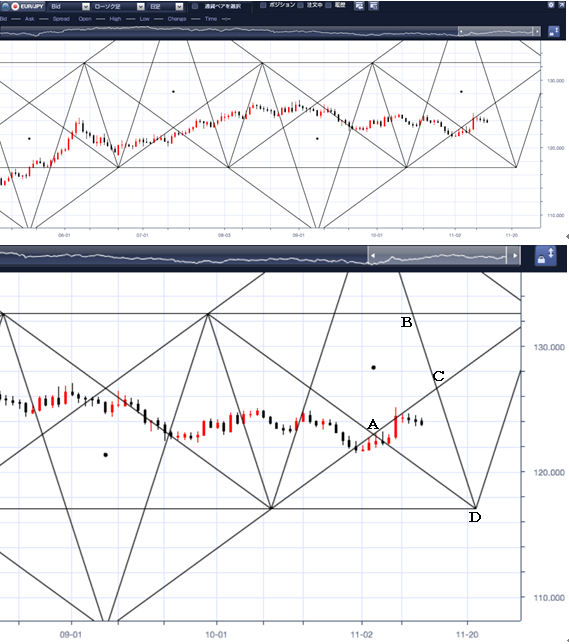Click right arrow of upper range navigator

(x=537, y=31)
